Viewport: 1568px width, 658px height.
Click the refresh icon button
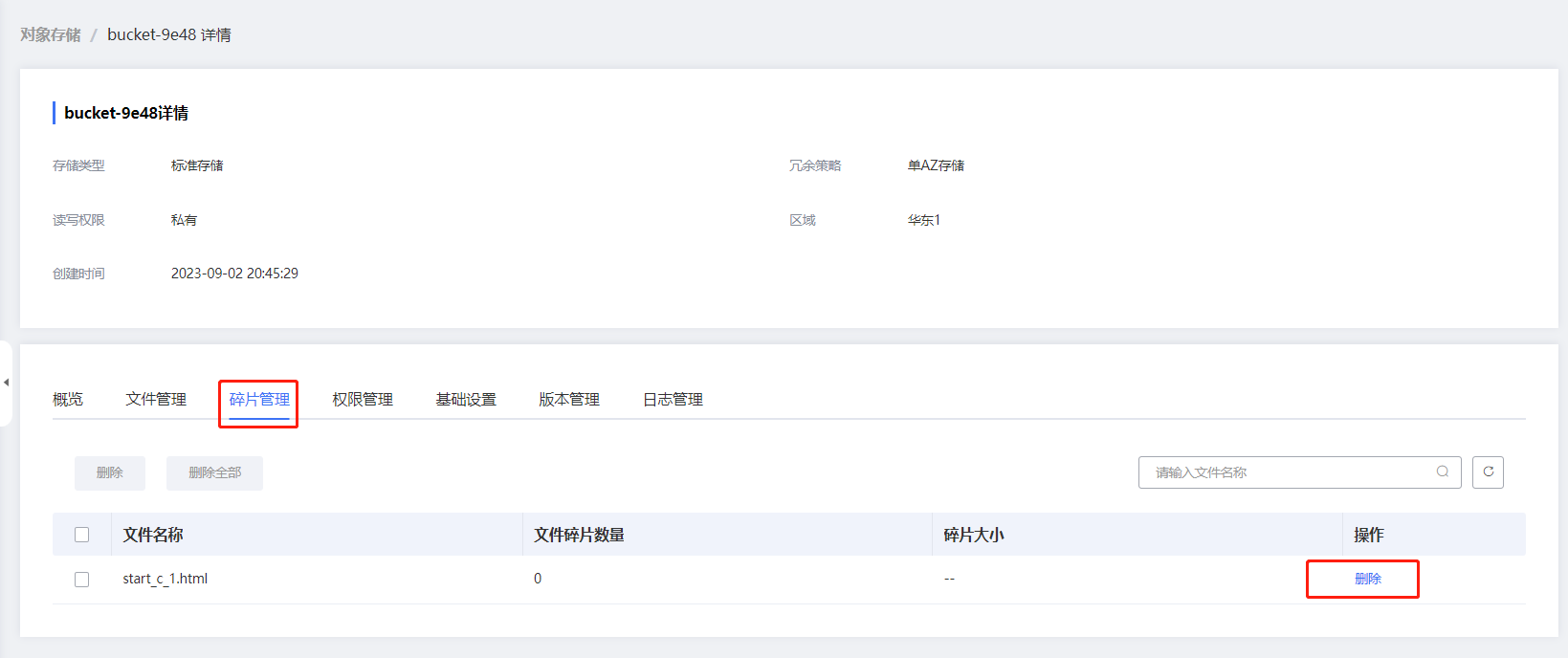pos(1488,472)
